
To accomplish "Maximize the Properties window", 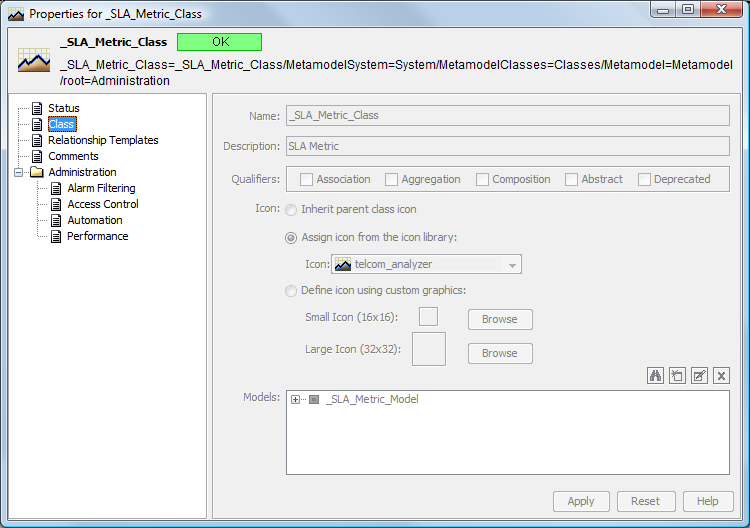I will [x=688, y=10].
